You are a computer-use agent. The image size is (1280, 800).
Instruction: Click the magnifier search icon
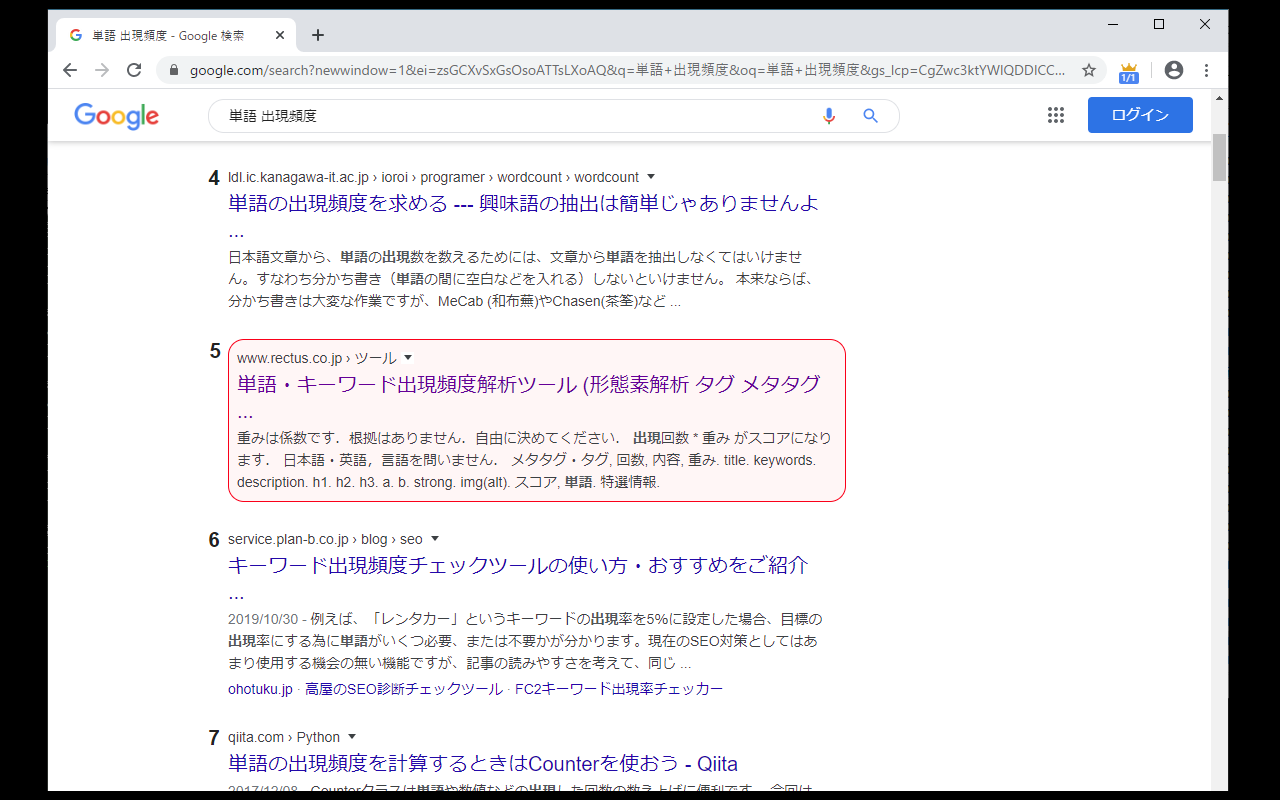point(870,116)
